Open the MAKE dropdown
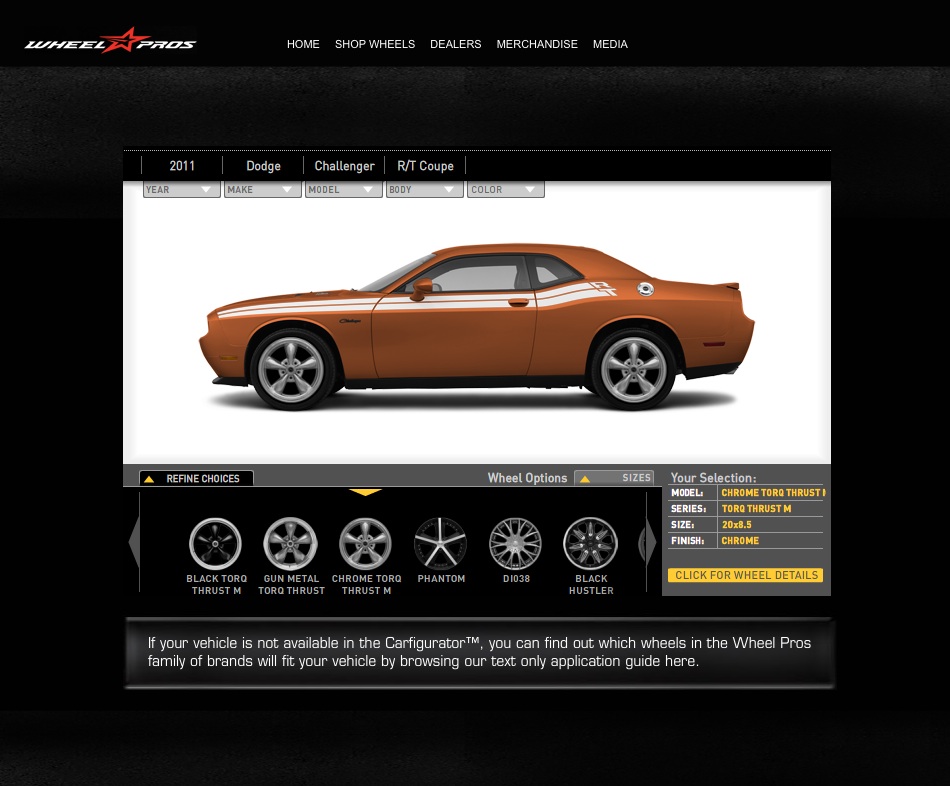 pos(263,190)
